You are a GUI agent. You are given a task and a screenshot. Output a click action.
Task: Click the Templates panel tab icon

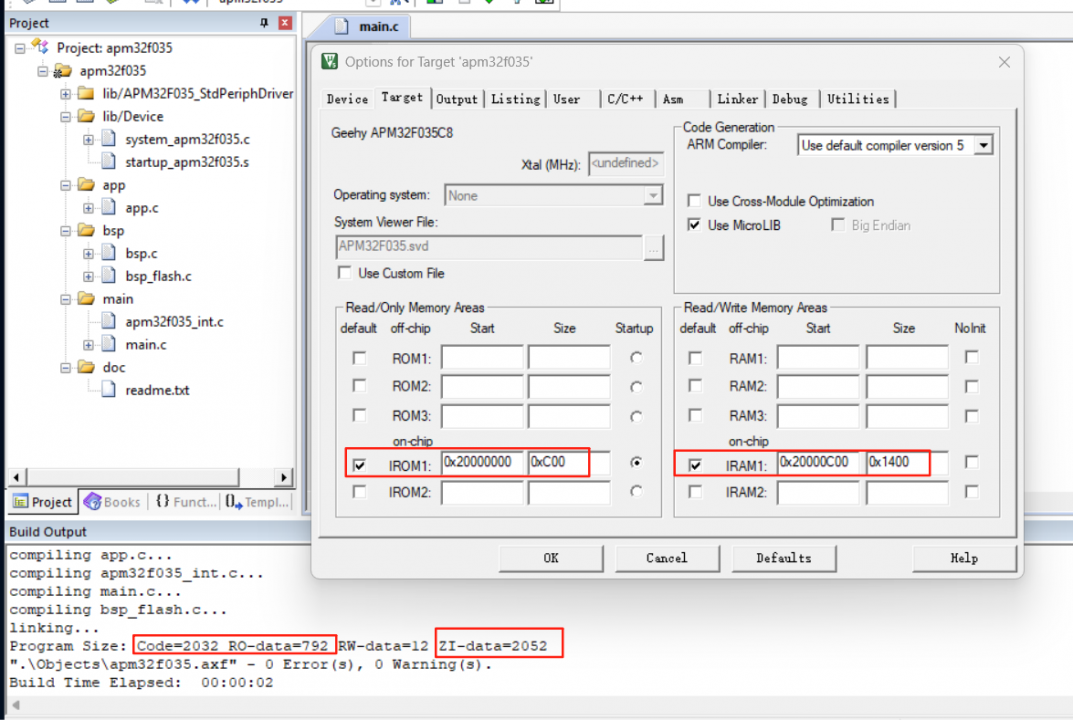(232, 502)
